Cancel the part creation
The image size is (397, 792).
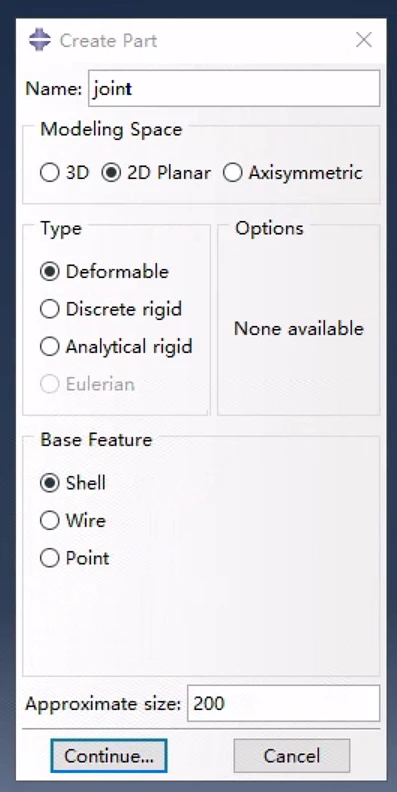(291, 756)
